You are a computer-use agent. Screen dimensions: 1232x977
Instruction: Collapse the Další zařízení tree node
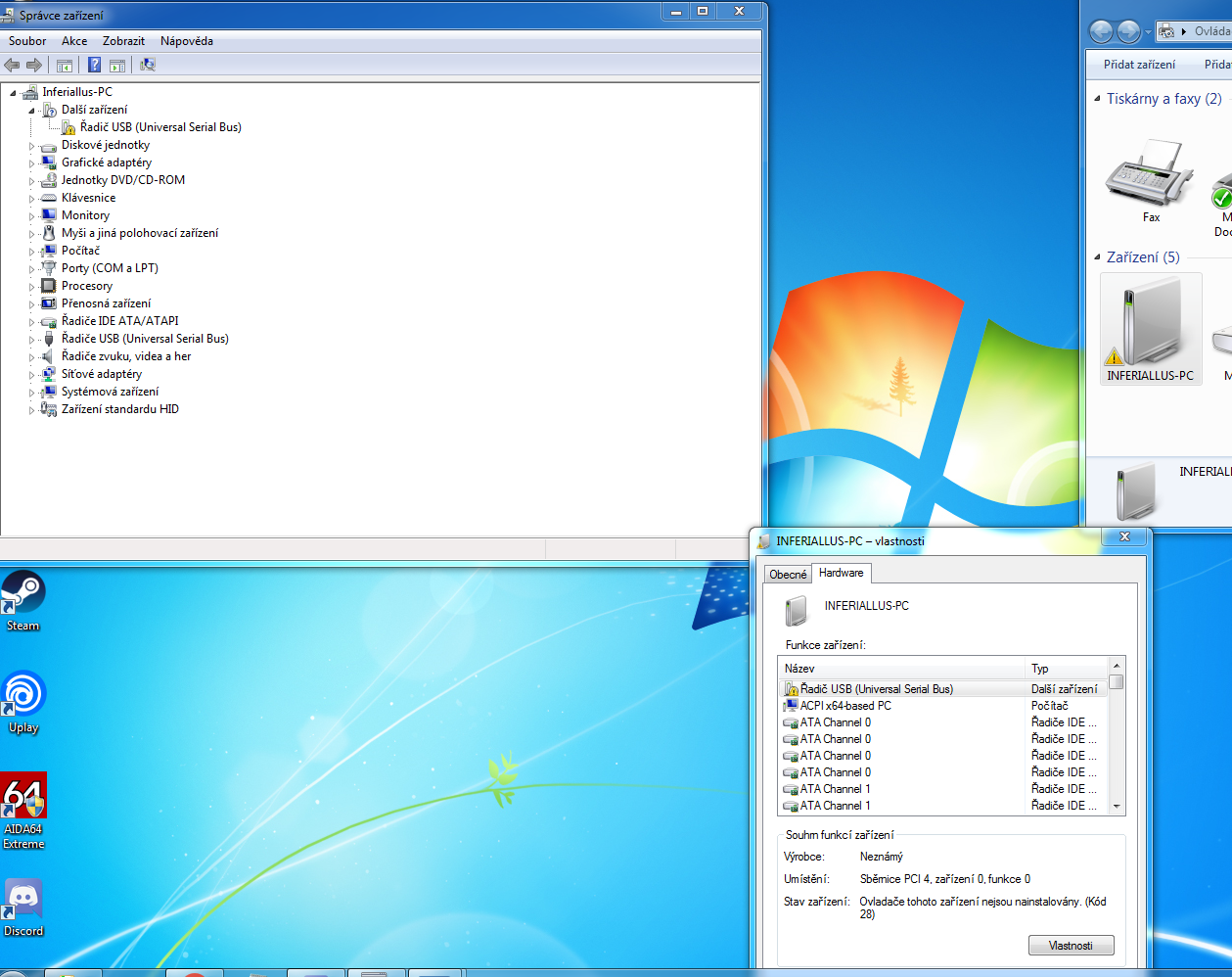pyautogui.click(x=31, y=111)
